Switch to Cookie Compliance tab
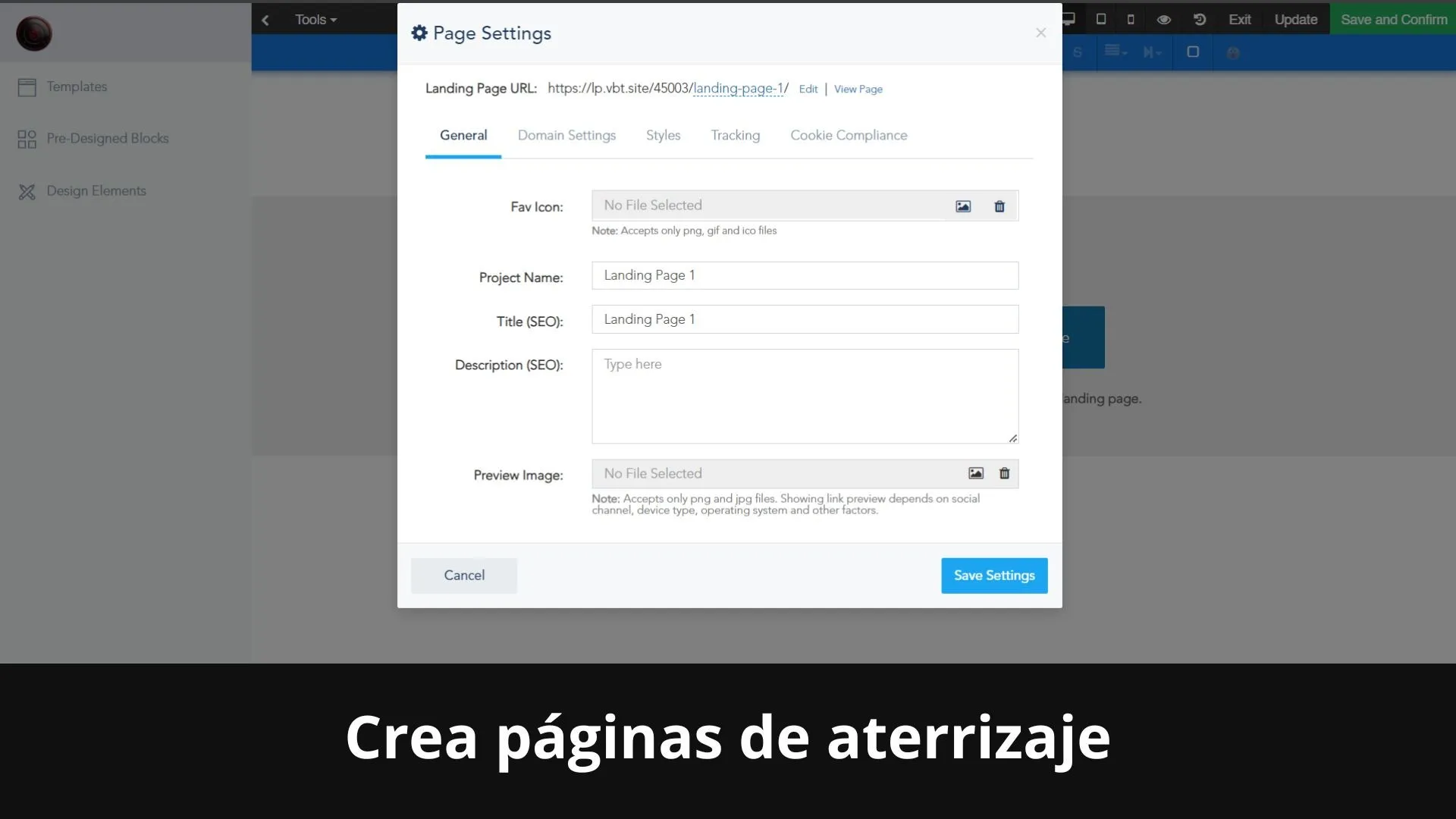This screenshot has height=819, width=1456. (848, 135)
